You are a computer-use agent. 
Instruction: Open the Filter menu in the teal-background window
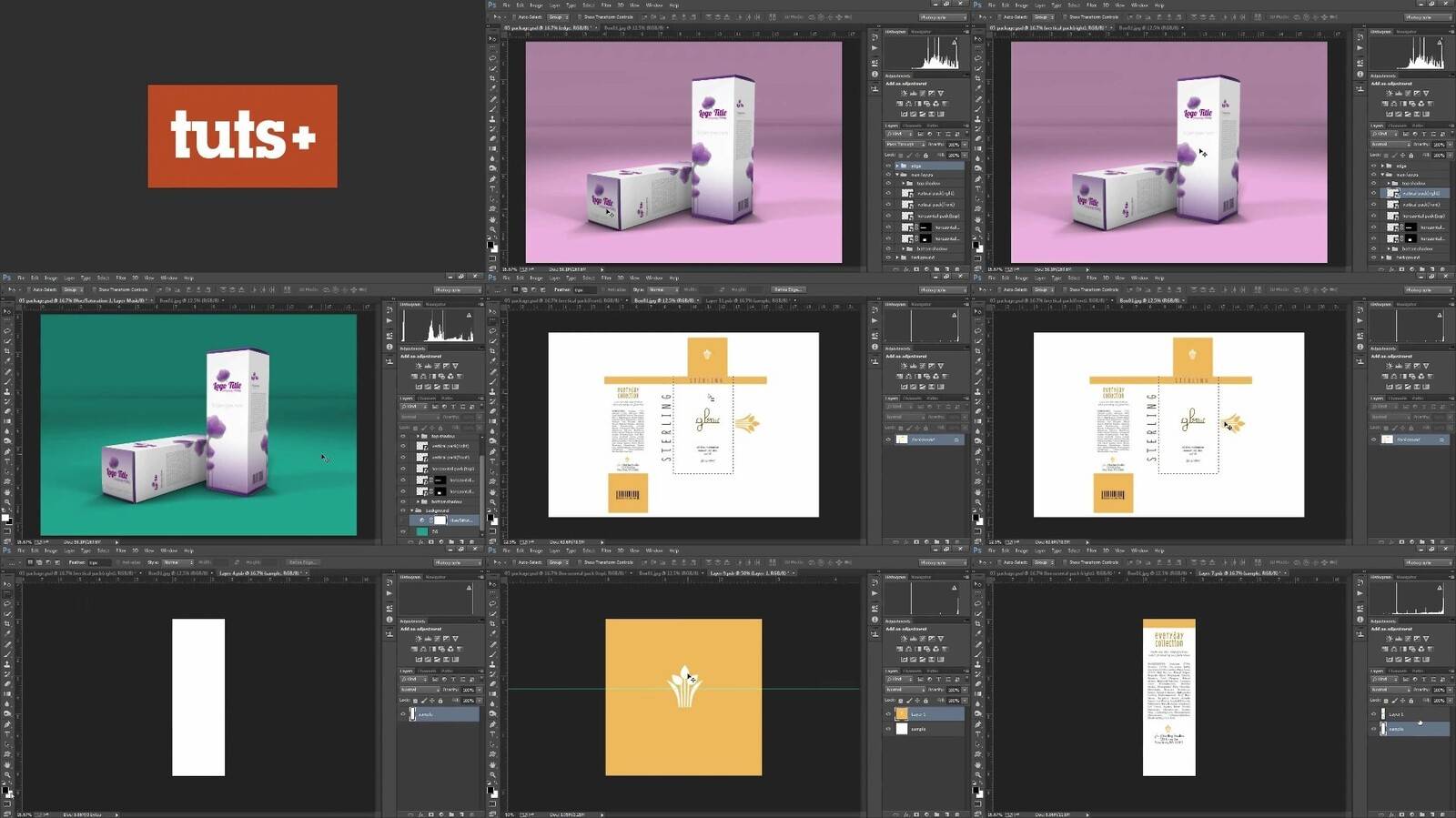pyautogui.click(x=120, y=278)
